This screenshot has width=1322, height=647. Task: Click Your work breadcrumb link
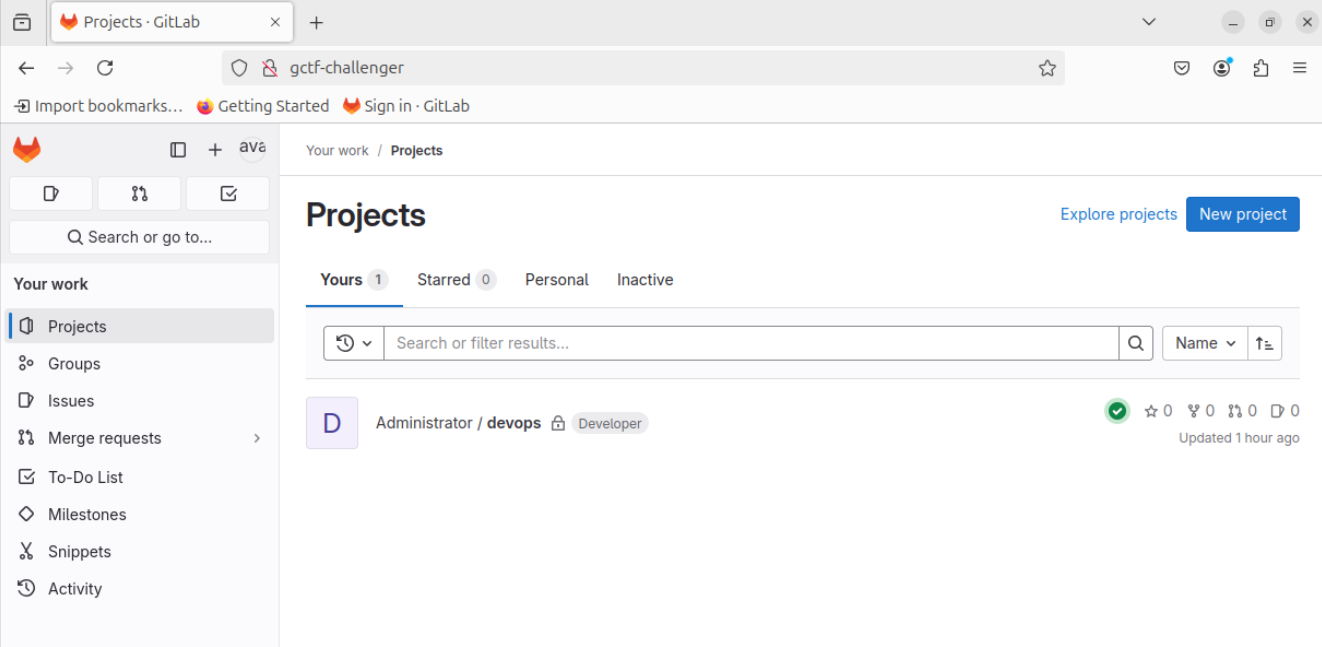(337, 150)
